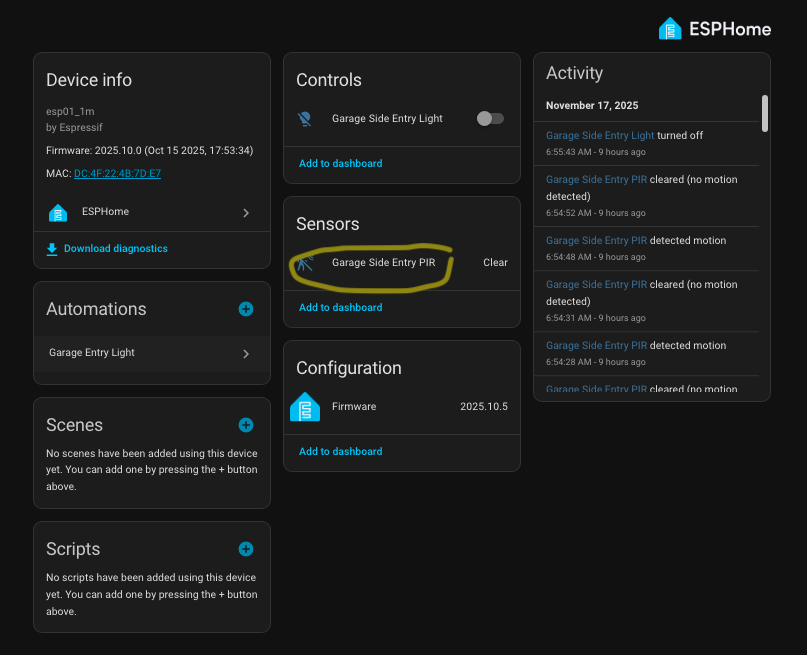Add a new automation with plus icon
807x655 pixels.
pyautogui.click(x=246, y=310)
